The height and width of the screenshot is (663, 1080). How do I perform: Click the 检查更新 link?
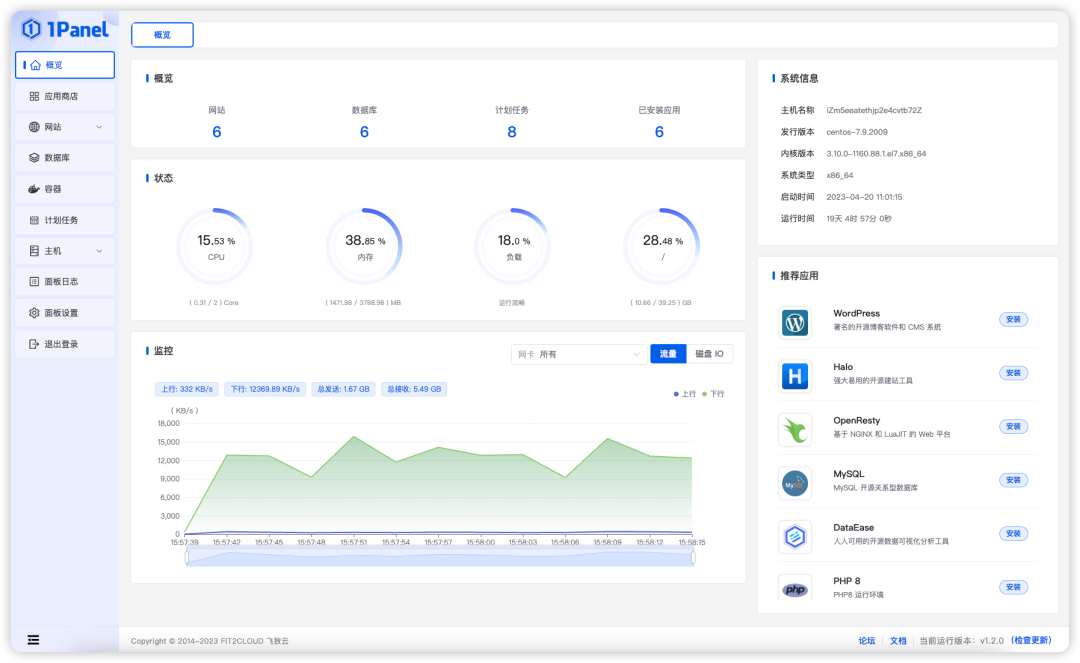click(1031, 640)
